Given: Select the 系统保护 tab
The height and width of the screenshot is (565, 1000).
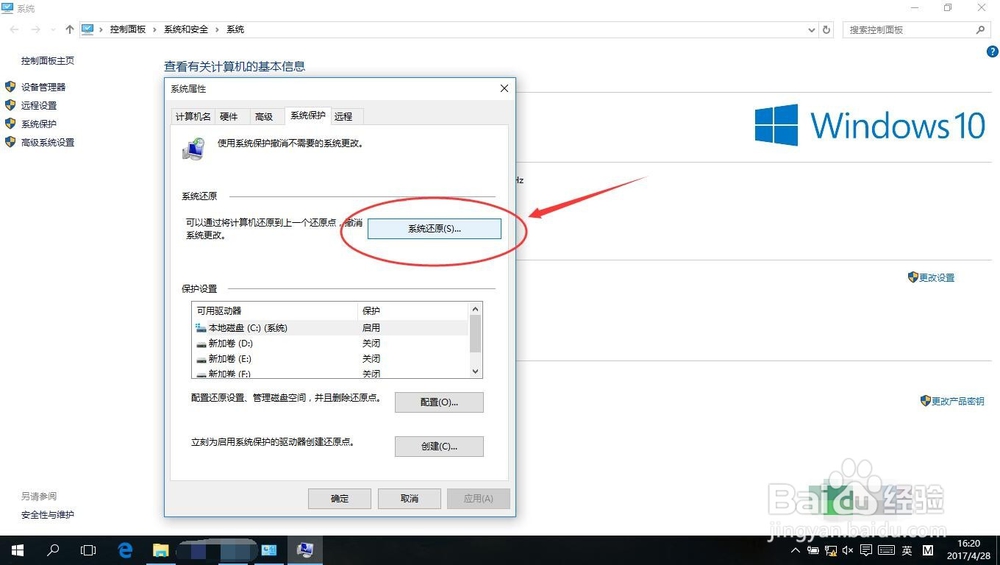Looking at the screenshot, I should pos(307,115).
